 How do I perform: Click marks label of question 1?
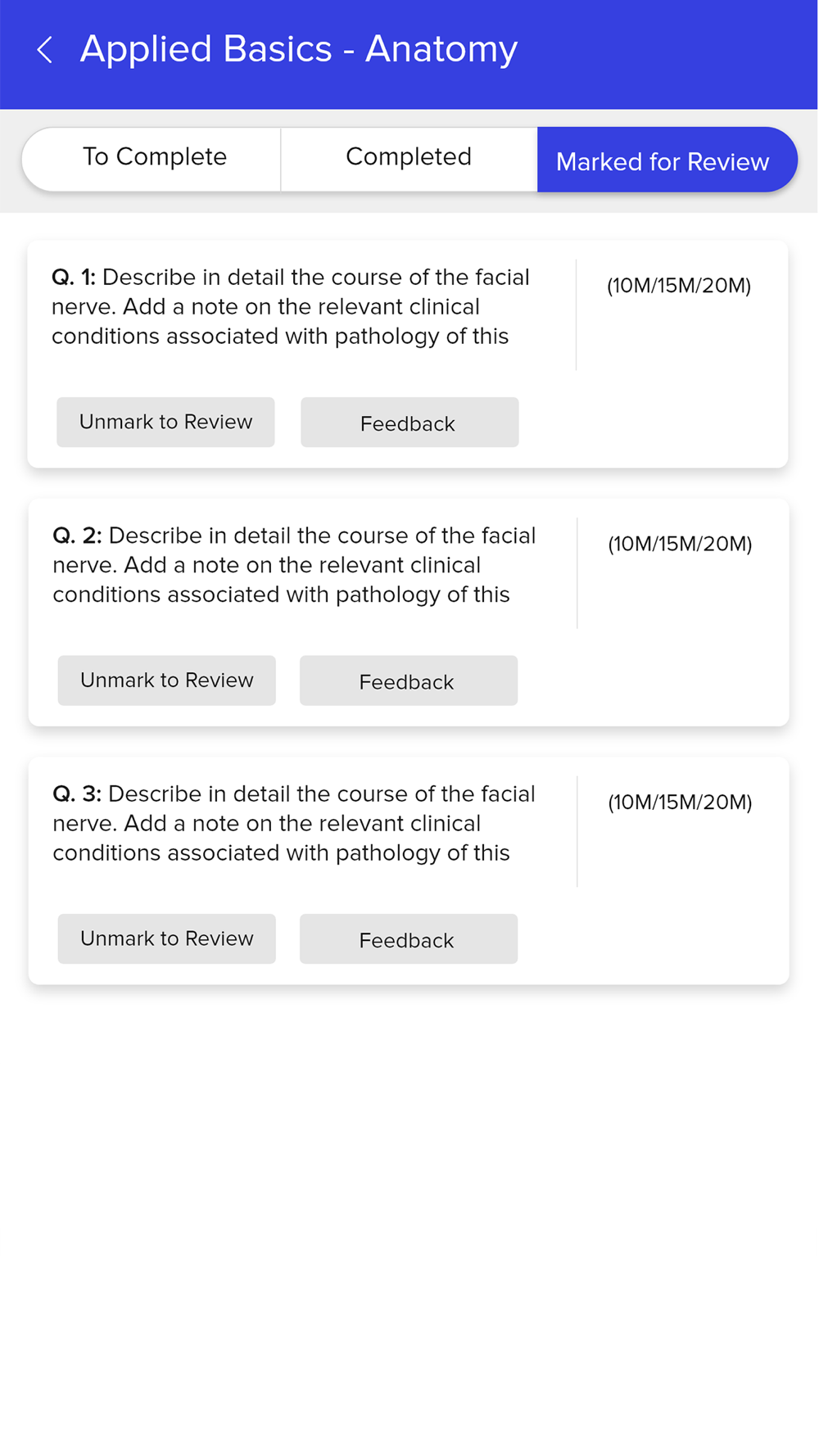pyautogui.click(x=679, y=286)
